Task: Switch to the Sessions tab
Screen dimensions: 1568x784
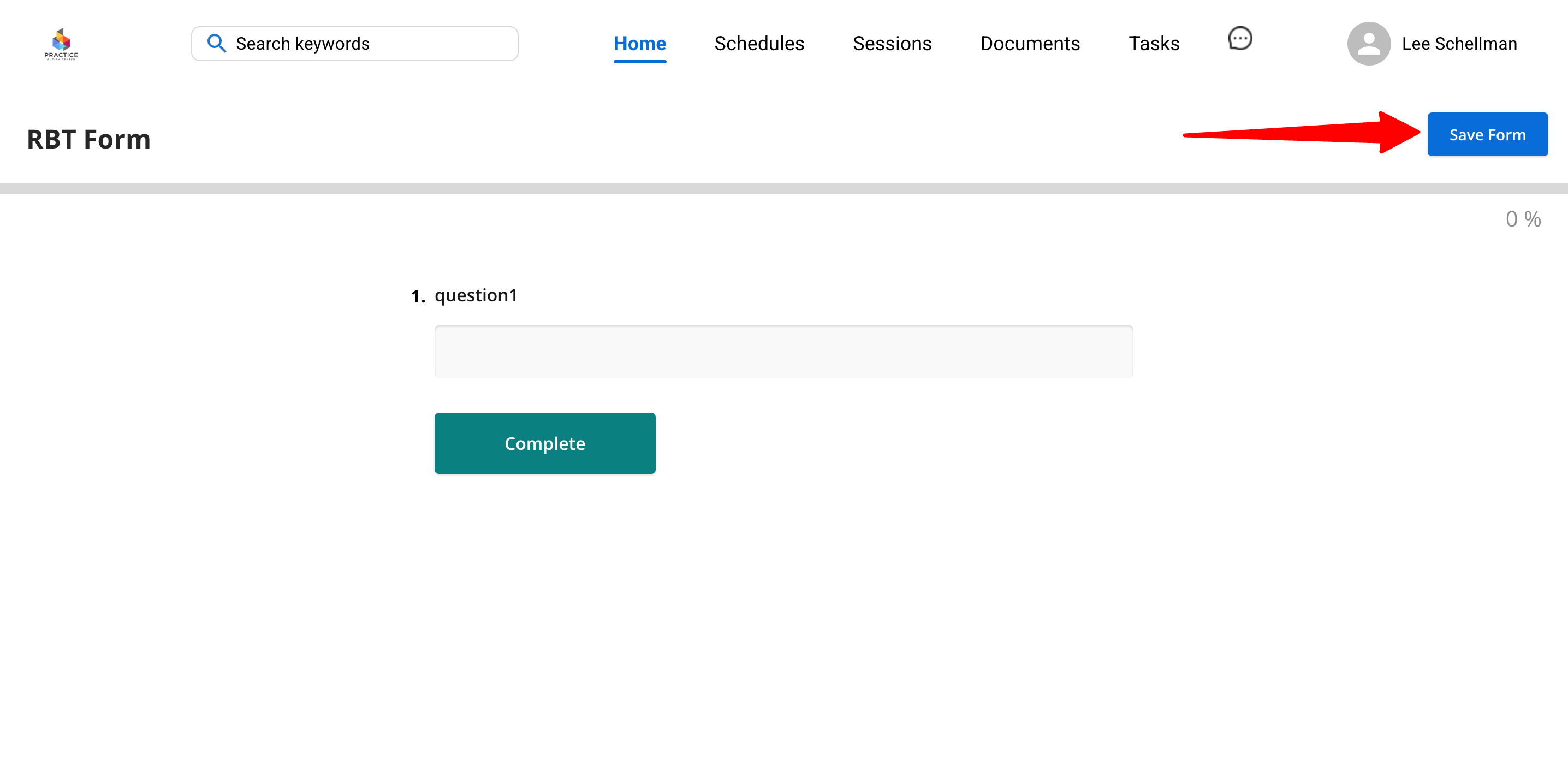Action: click(891, 44)
